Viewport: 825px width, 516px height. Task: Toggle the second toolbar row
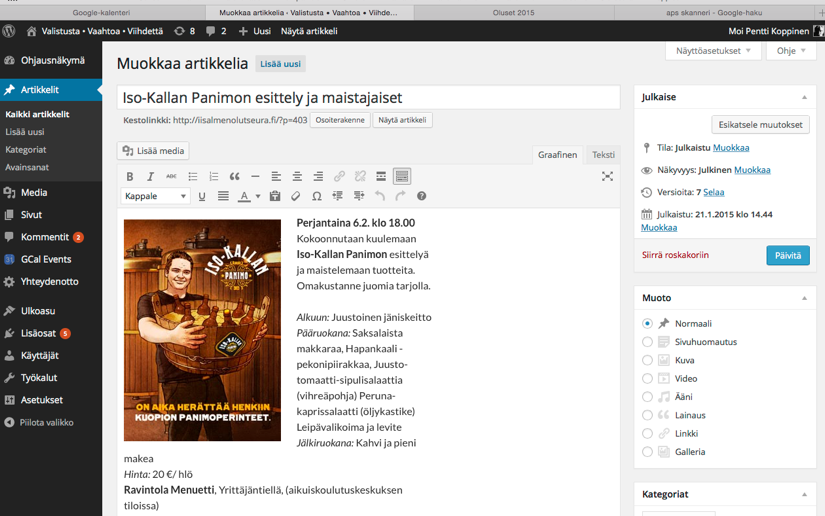[402, 177]
